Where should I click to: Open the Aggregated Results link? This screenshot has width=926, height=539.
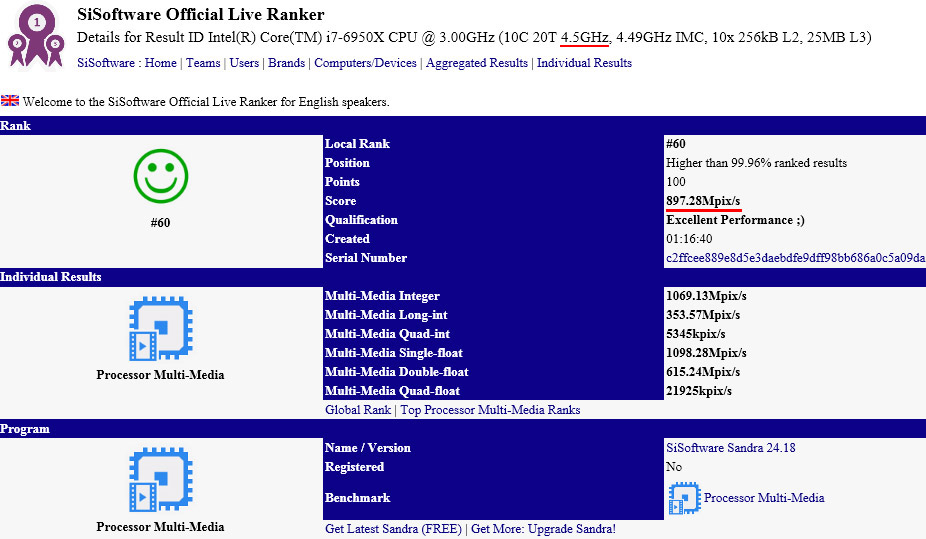pos(477,63)
